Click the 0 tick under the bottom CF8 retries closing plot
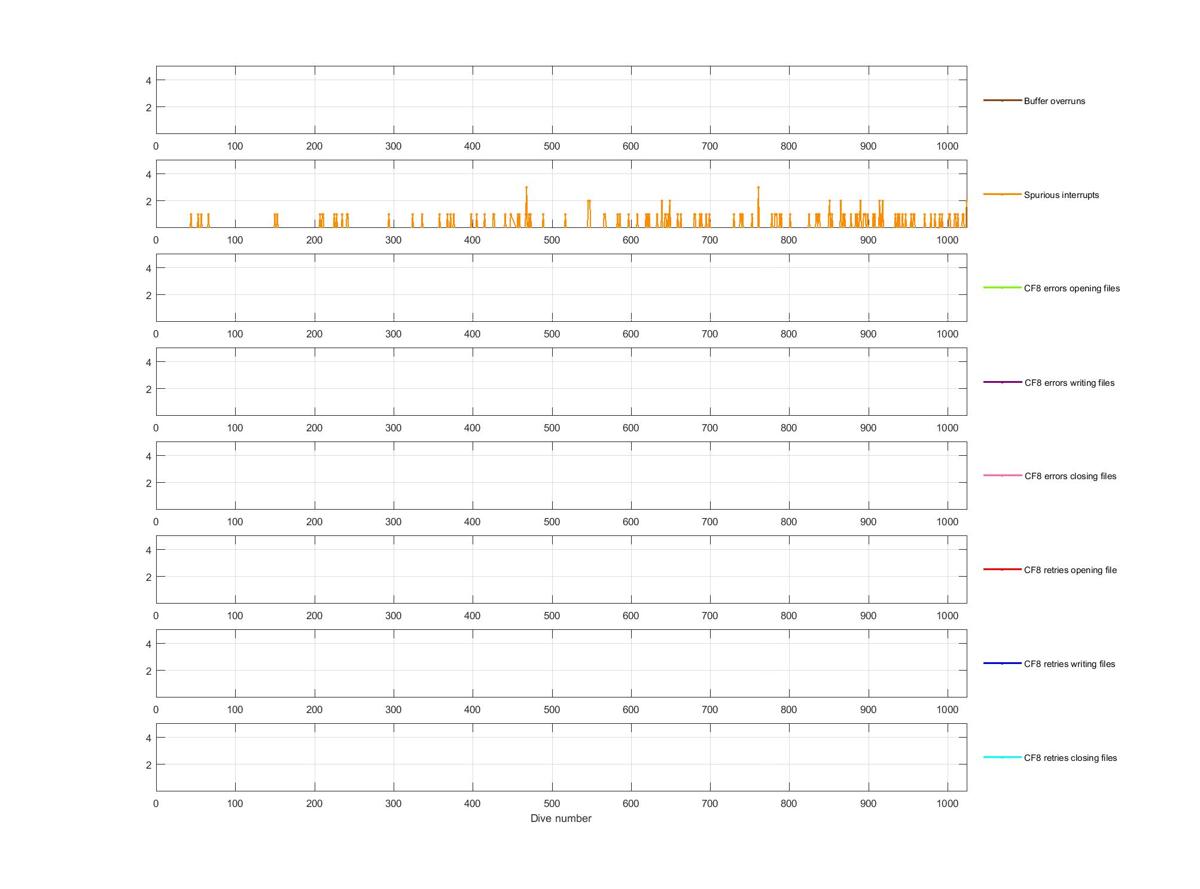Screen dimensions: 1200x889 point(156,803)
